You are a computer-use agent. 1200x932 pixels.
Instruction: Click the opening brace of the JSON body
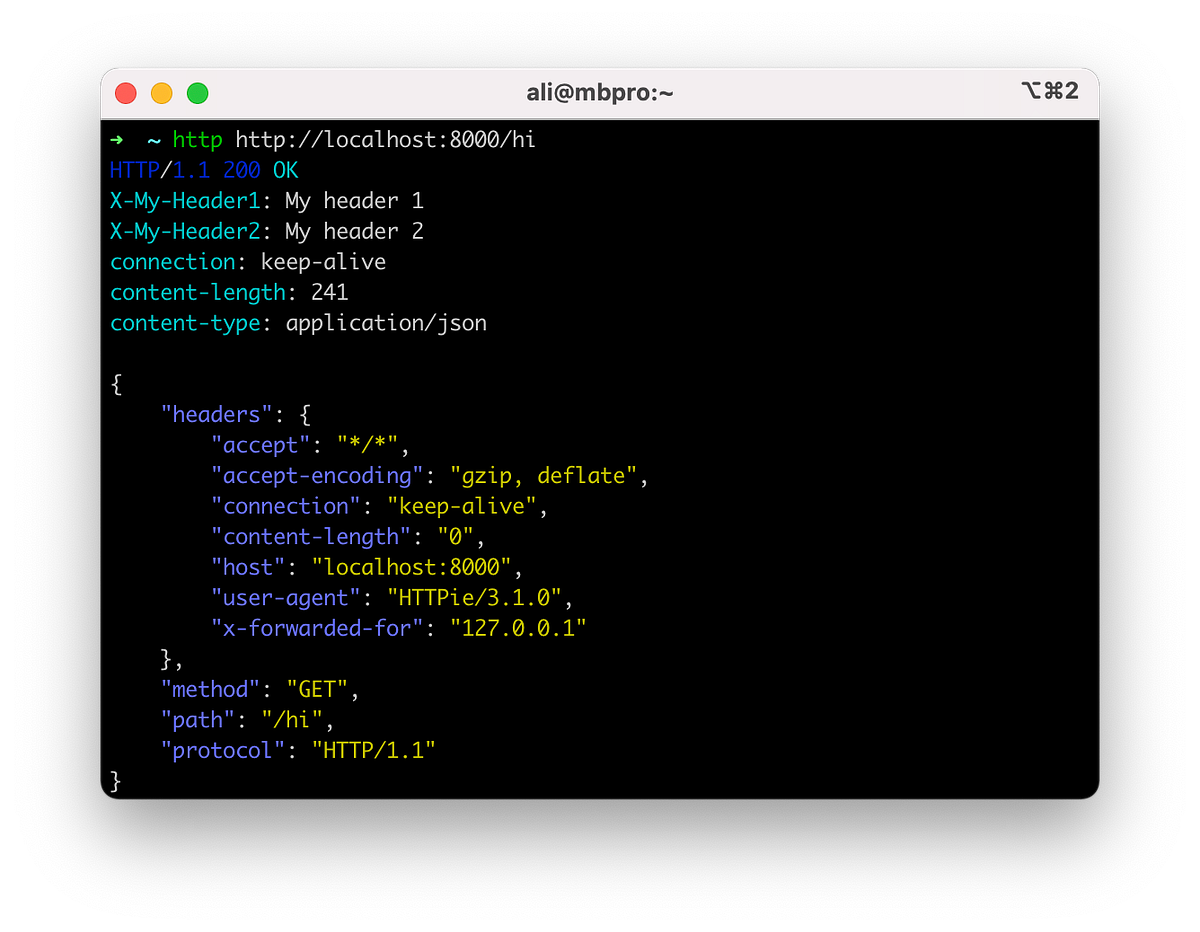pos(114,383)
